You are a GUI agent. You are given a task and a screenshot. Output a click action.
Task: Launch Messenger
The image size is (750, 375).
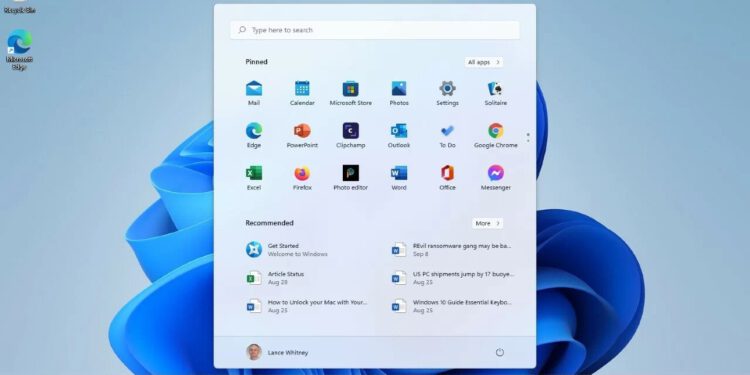click(x=496, y=178)
